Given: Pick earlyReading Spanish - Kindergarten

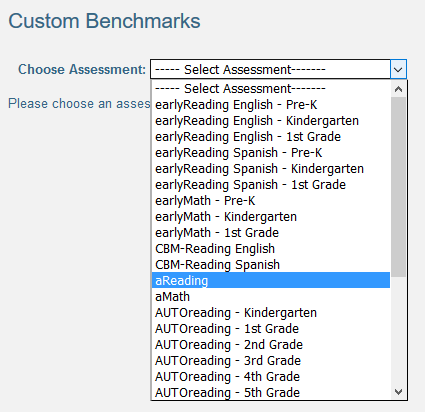Looking at the screenshot, I should 271,169.
